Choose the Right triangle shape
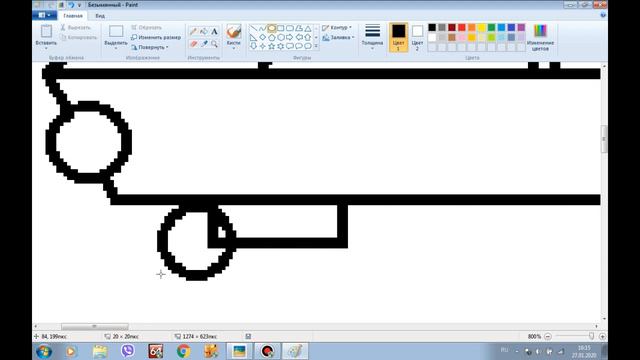The height and width of the screenshot is (360, 640). 253,37
